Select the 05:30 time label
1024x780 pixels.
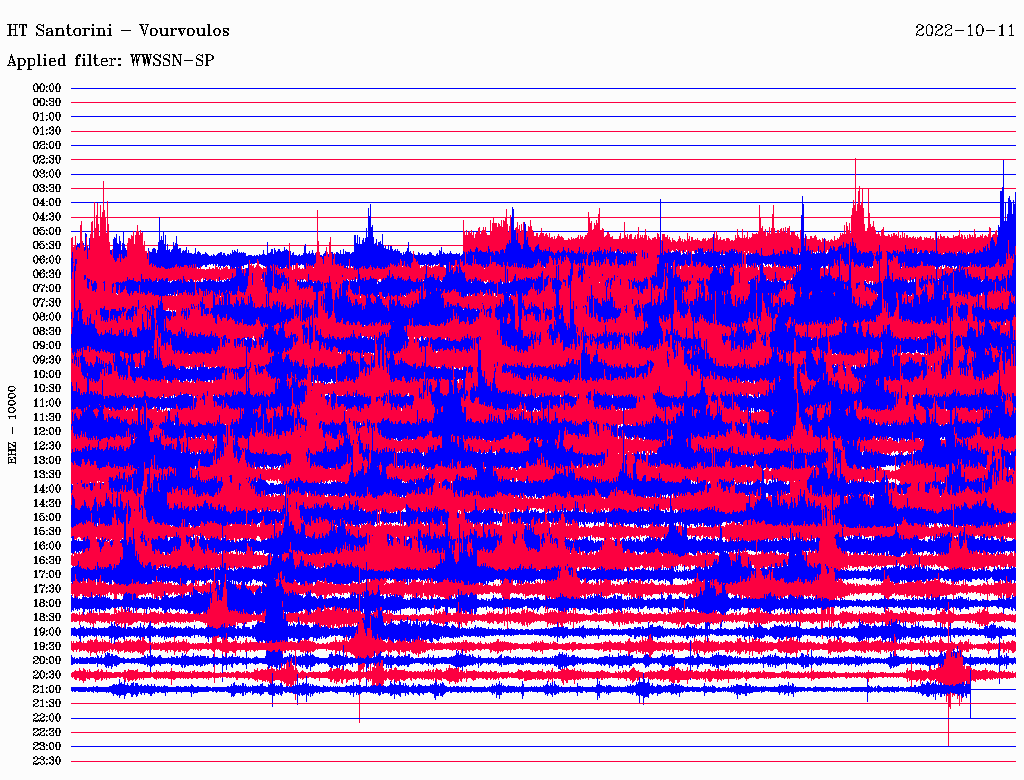[47, 246]
